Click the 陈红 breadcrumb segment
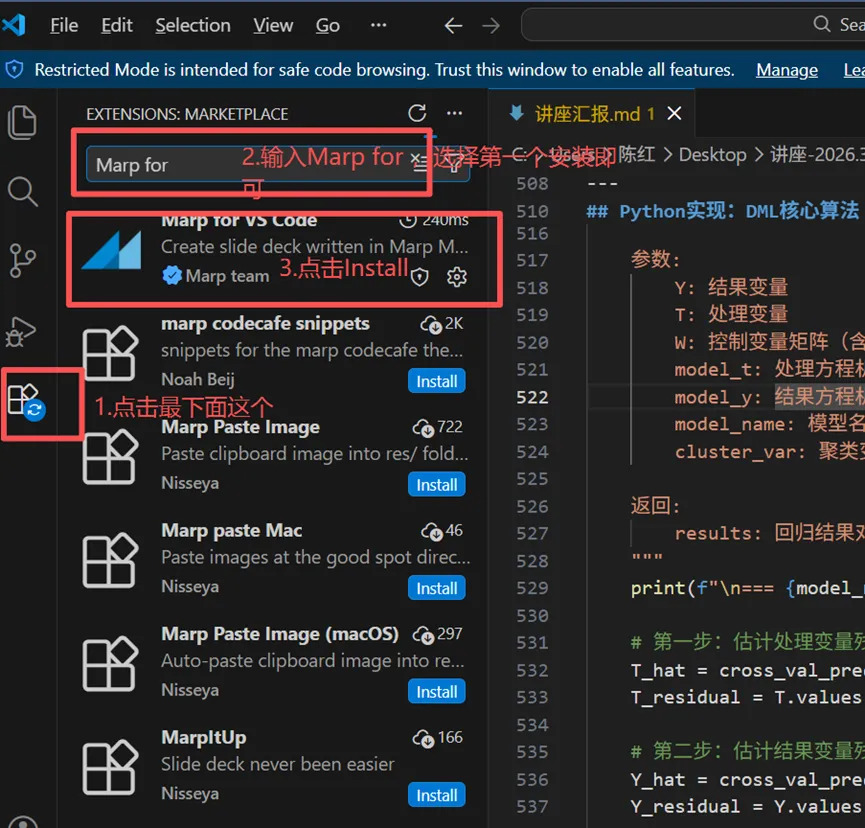Image resolution: width=865 pixels, height=828 pixels. (x=637, y=154)
